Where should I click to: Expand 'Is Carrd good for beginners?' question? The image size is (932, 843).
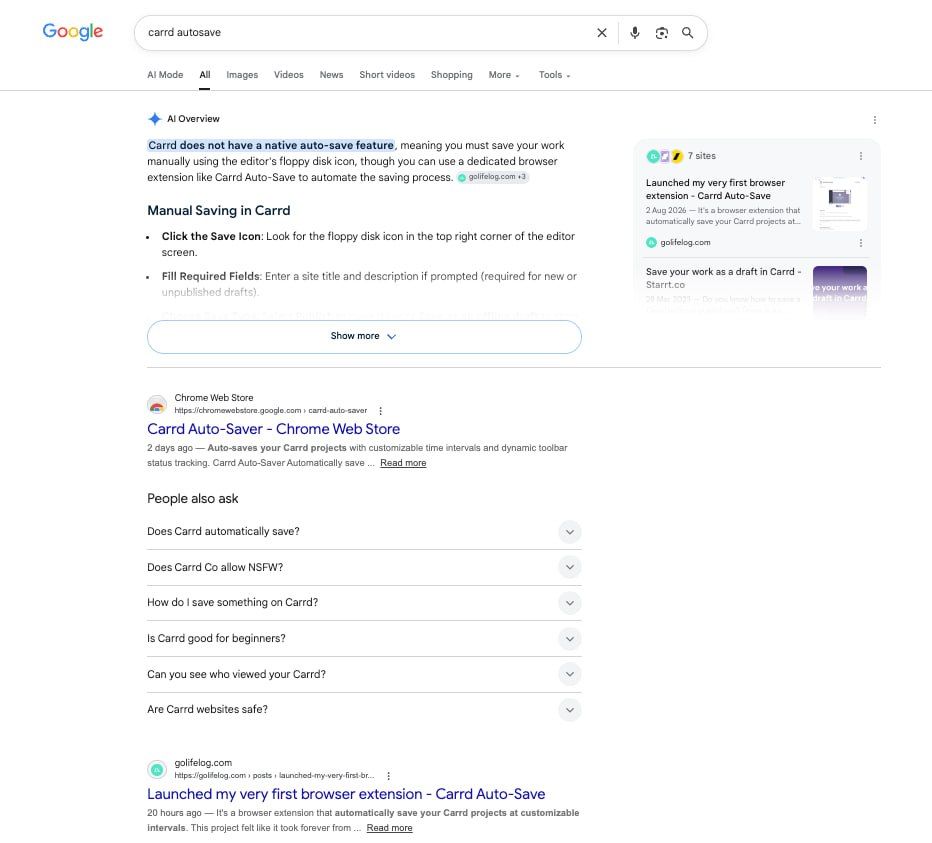tap(364, 638)
